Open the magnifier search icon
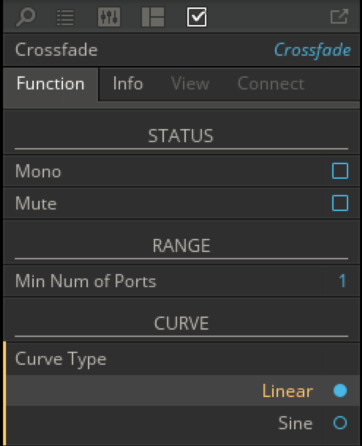Screen dimensions: 362x446 point(25,17)
